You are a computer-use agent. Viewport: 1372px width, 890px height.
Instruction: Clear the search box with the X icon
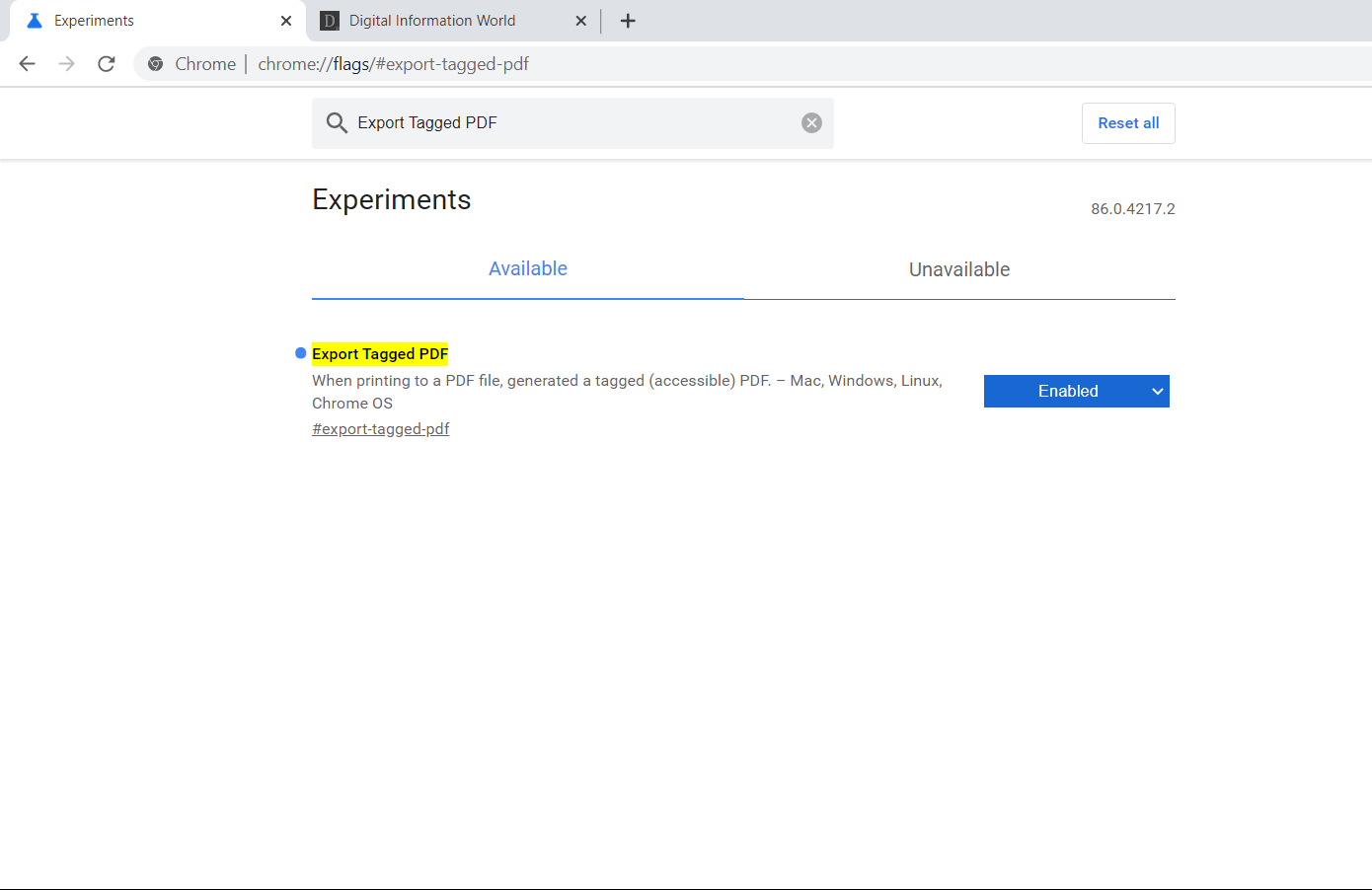click(811, 122)
